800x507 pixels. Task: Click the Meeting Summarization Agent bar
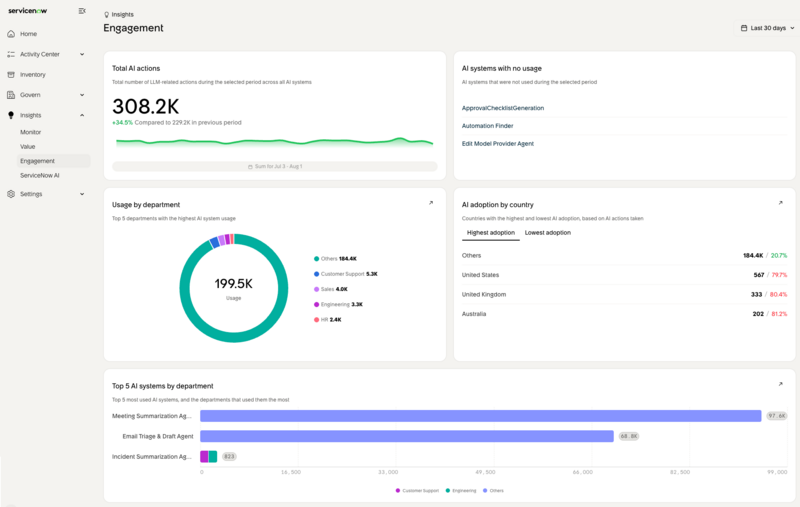[480, 416]
